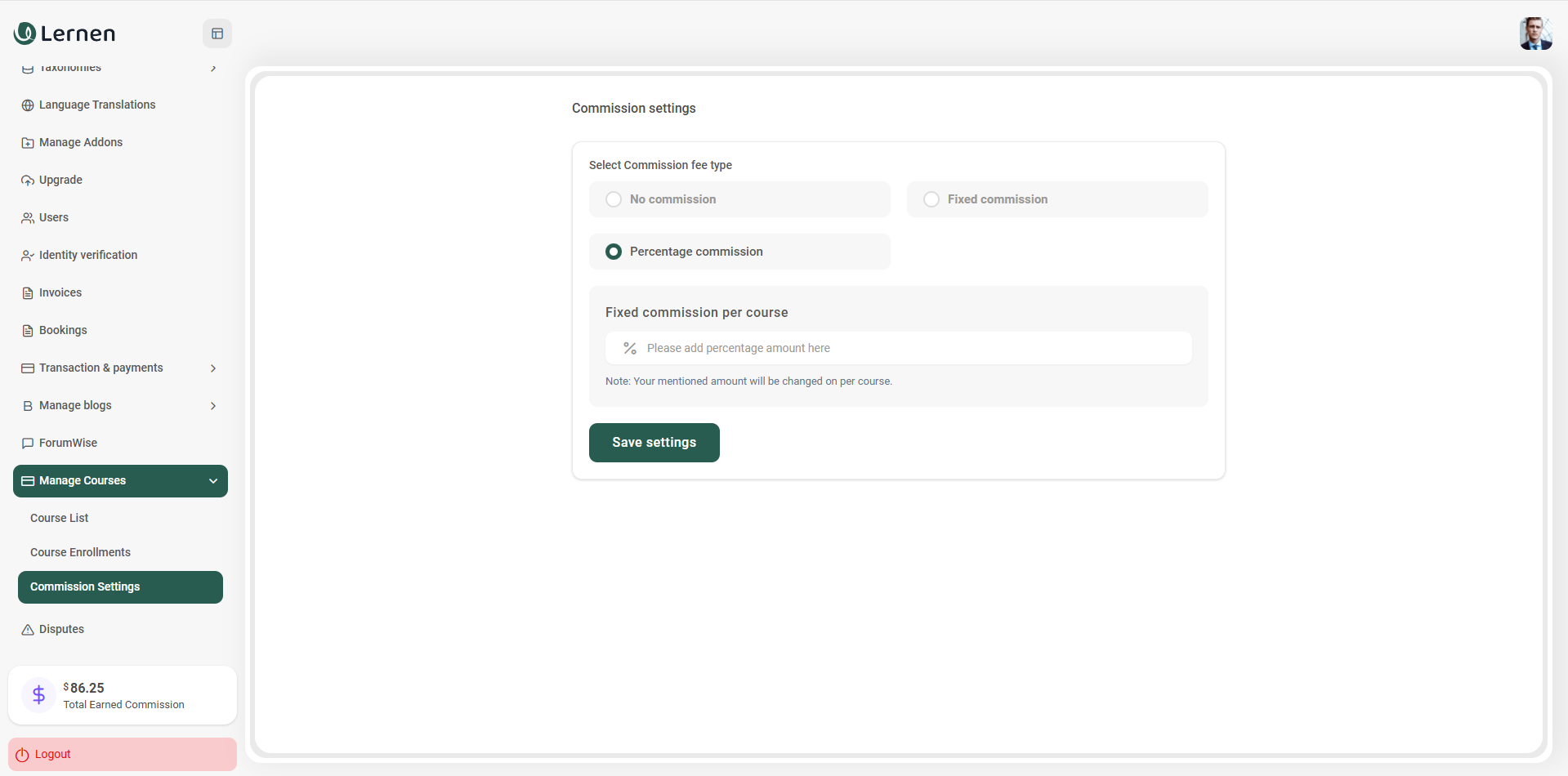Click the sidebar collapse toggle icon

click(x=217, y=33)
